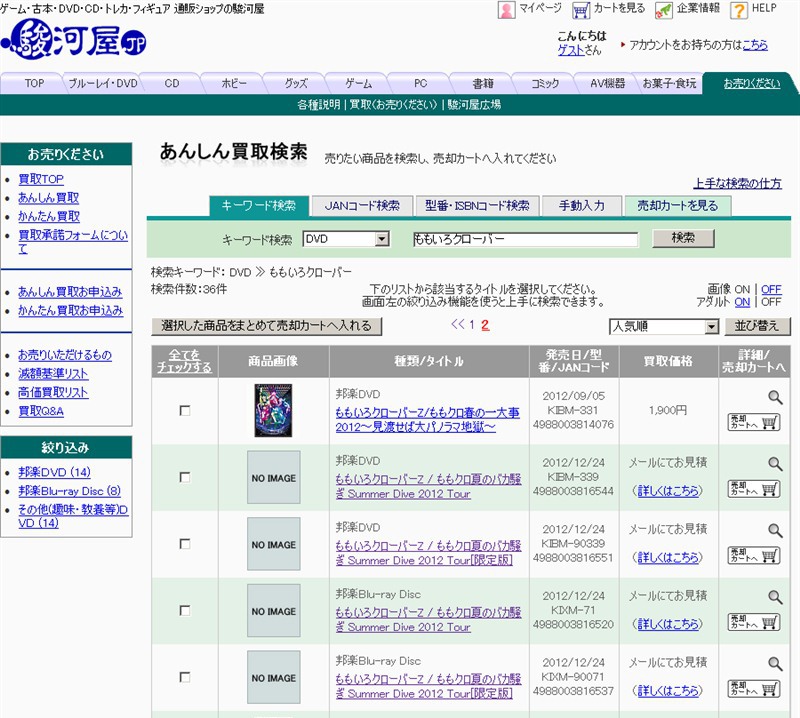Open the DVD category dropdown
Image resolution: width=800 pixels, height=718 pixels.
(x=346, y=239)
